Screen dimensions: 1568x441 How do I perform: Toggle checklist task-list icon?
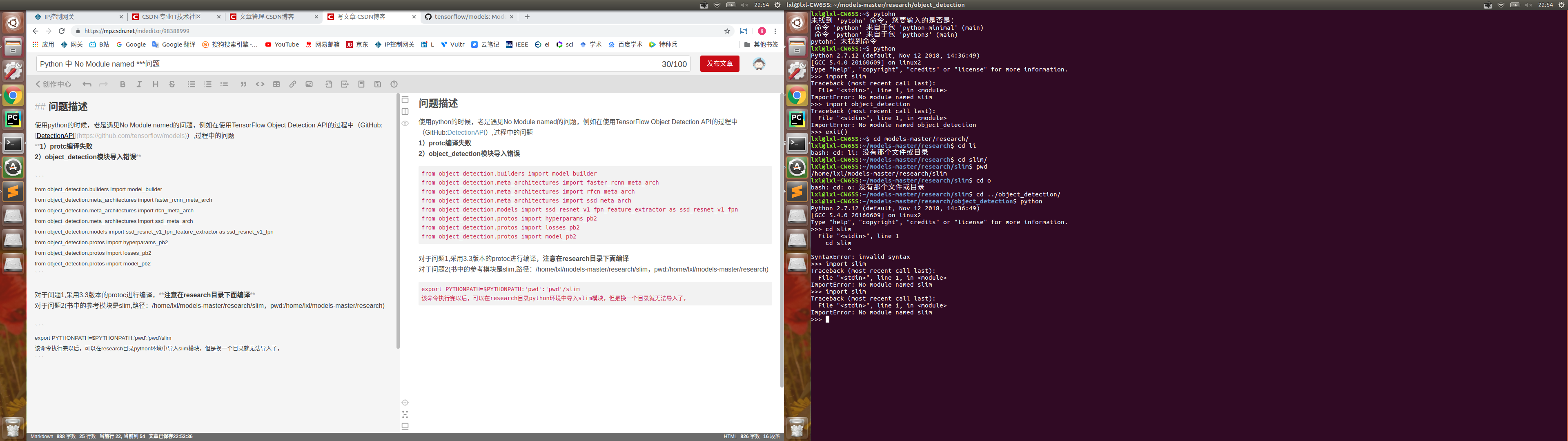pyautogui.click(x=224, y=84)
